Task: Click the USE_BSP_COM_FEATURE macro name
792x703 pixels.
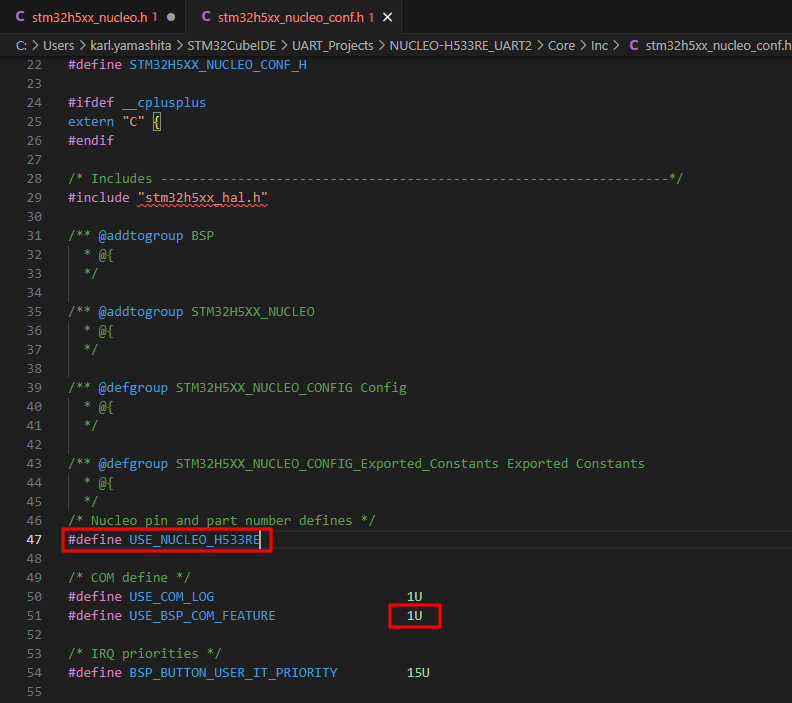Action: (x=203, y=616)
